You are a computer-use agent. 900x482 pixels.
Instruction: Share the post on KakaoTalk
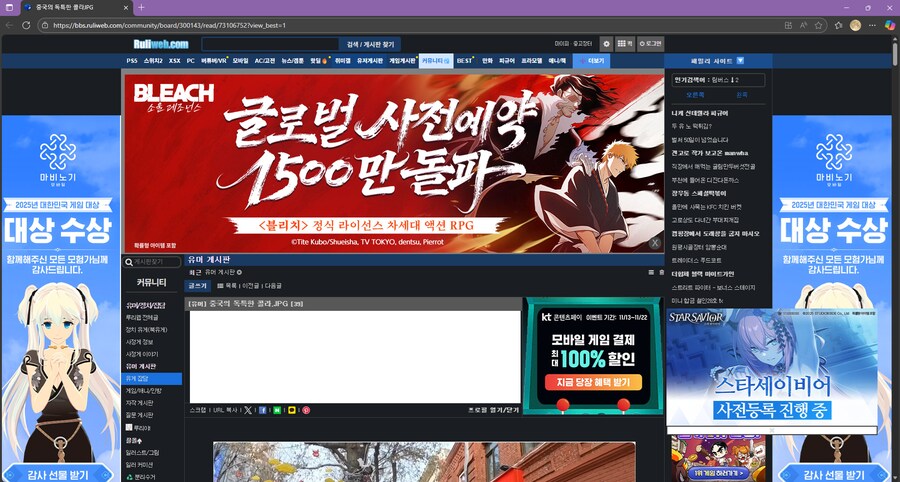tap(292, 410)
